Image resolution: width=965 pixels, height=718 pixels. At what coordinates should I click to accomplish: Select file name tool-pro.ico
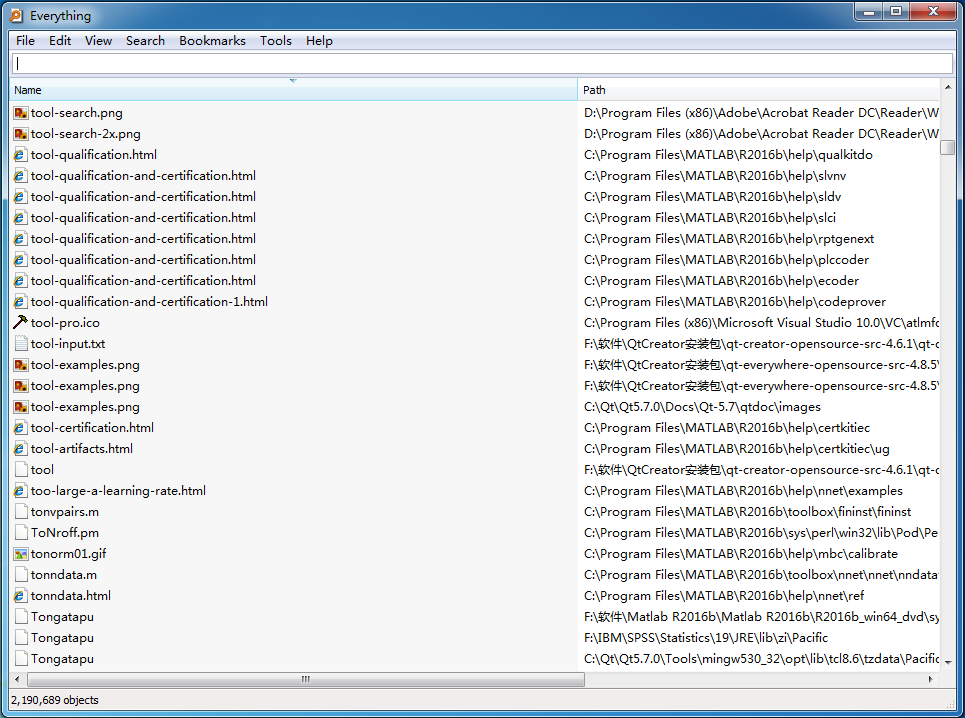pyautogui.click(x=65, y=322)
